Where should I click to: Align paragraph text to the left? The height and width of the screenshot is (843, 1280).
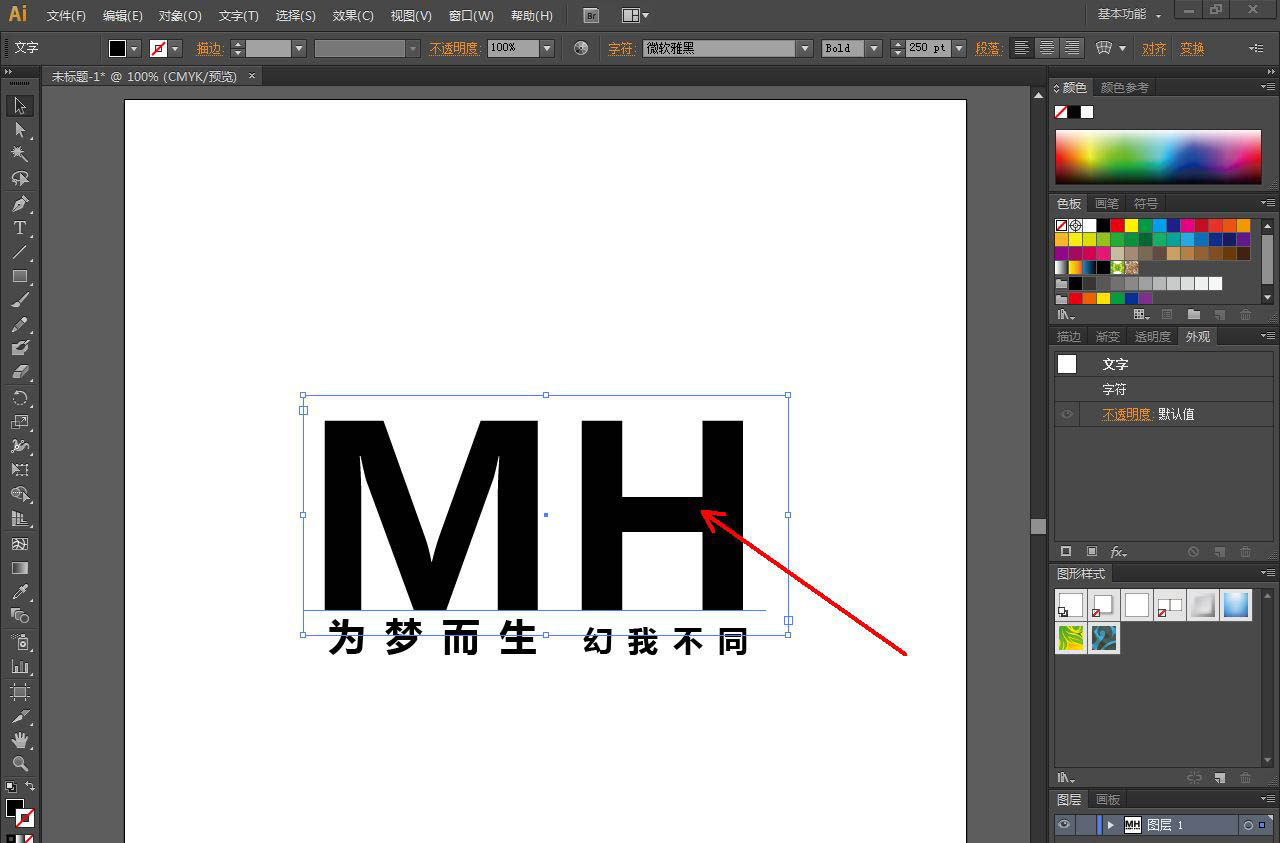pyautogui.click(x=1021, y=48)
